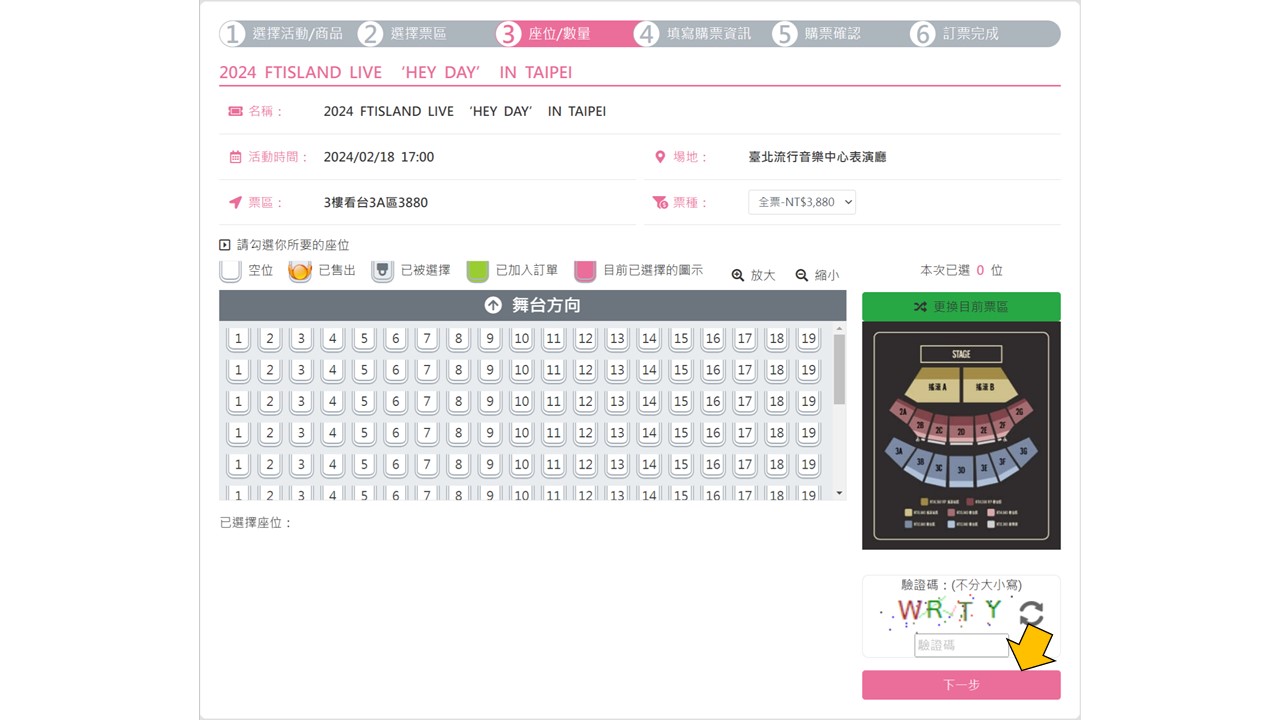The height and width of the screenshot is (720, 1280).
Task: Click 更換目前票區 green button
Action: tap(961, 307)
